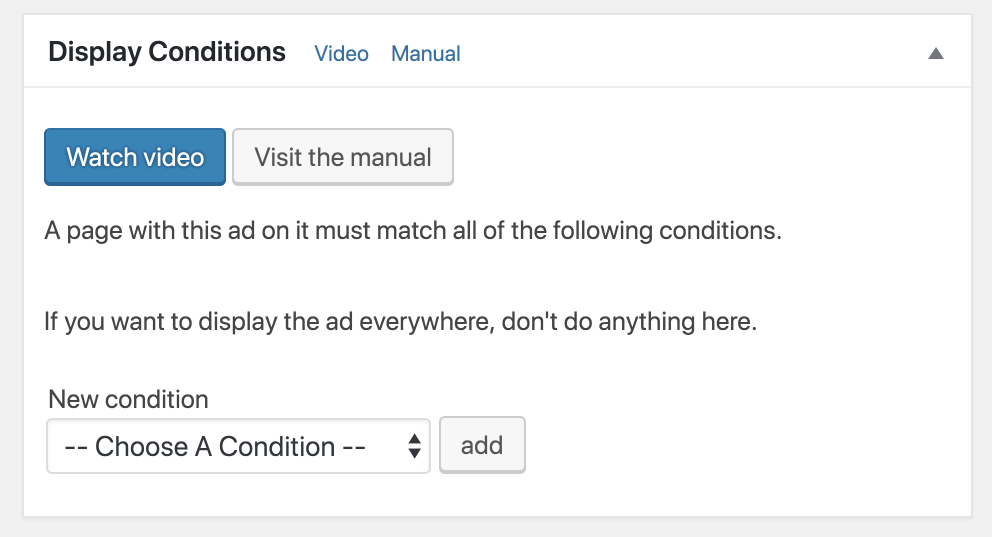Collapse the Display Conditions panel triangle
The height and width of the screenshot is (537, 992).
pos(935,54)
